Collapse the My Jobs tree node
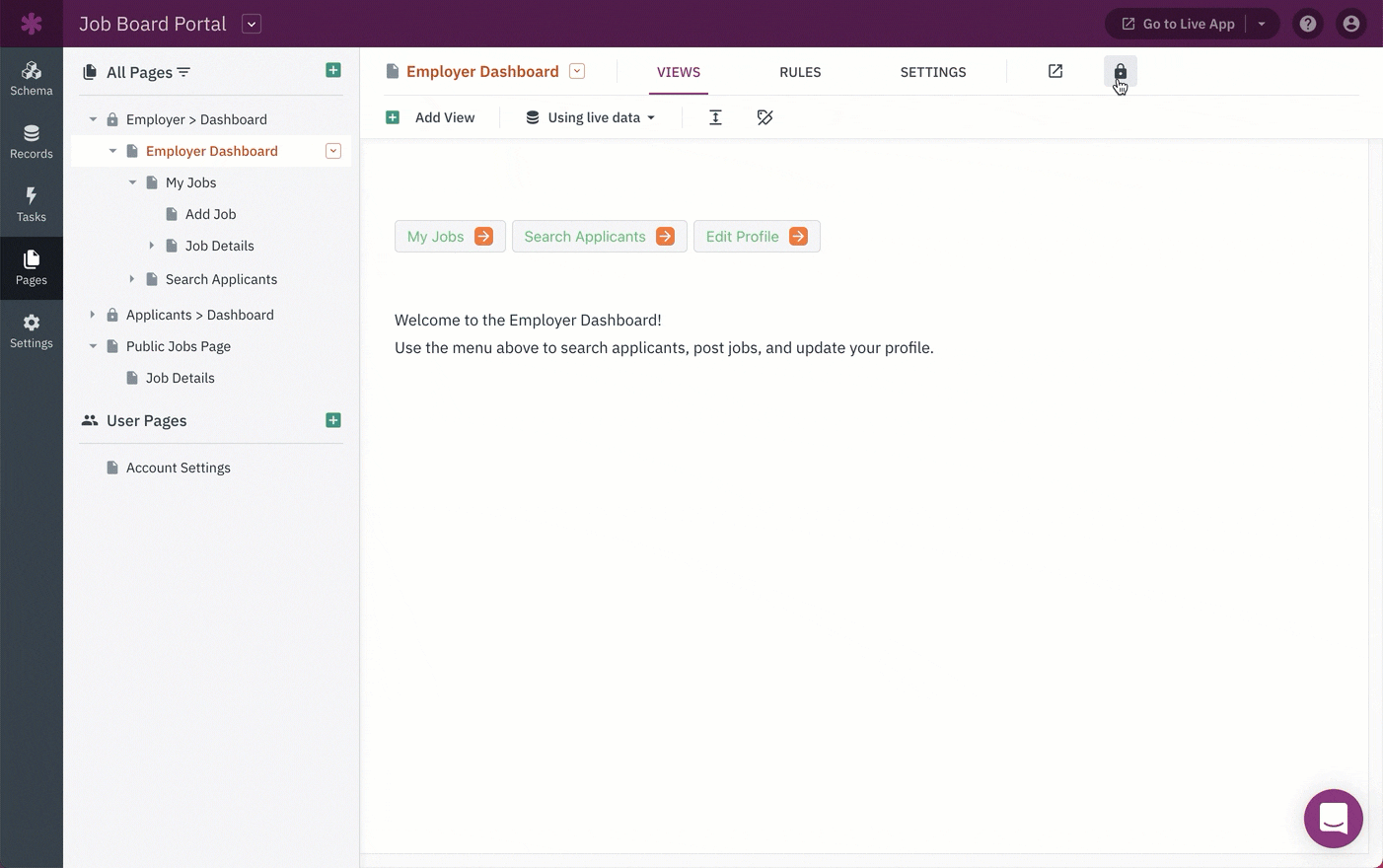The width and height of the screenshot is (1383, 868). 132,182
